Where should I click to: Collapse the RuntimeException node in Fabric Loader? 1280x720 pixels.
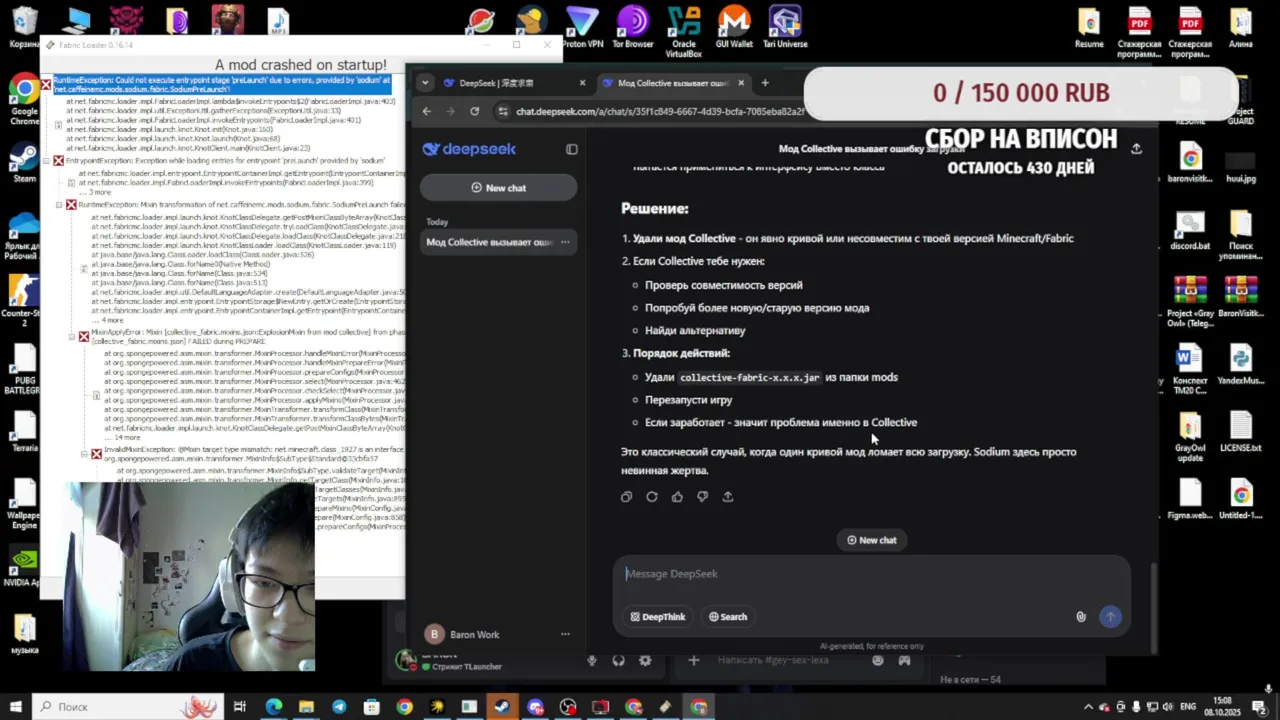click(45, 84)
